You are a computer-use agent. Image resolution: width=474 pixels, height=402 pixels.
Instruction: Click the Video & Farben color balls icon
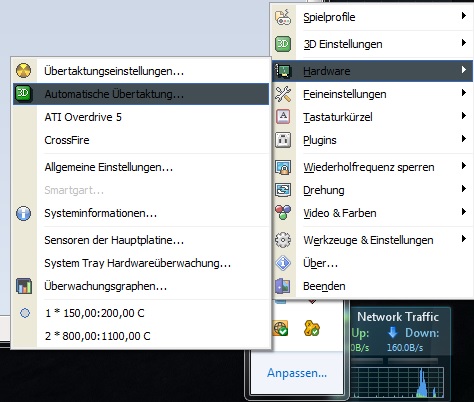283,212
